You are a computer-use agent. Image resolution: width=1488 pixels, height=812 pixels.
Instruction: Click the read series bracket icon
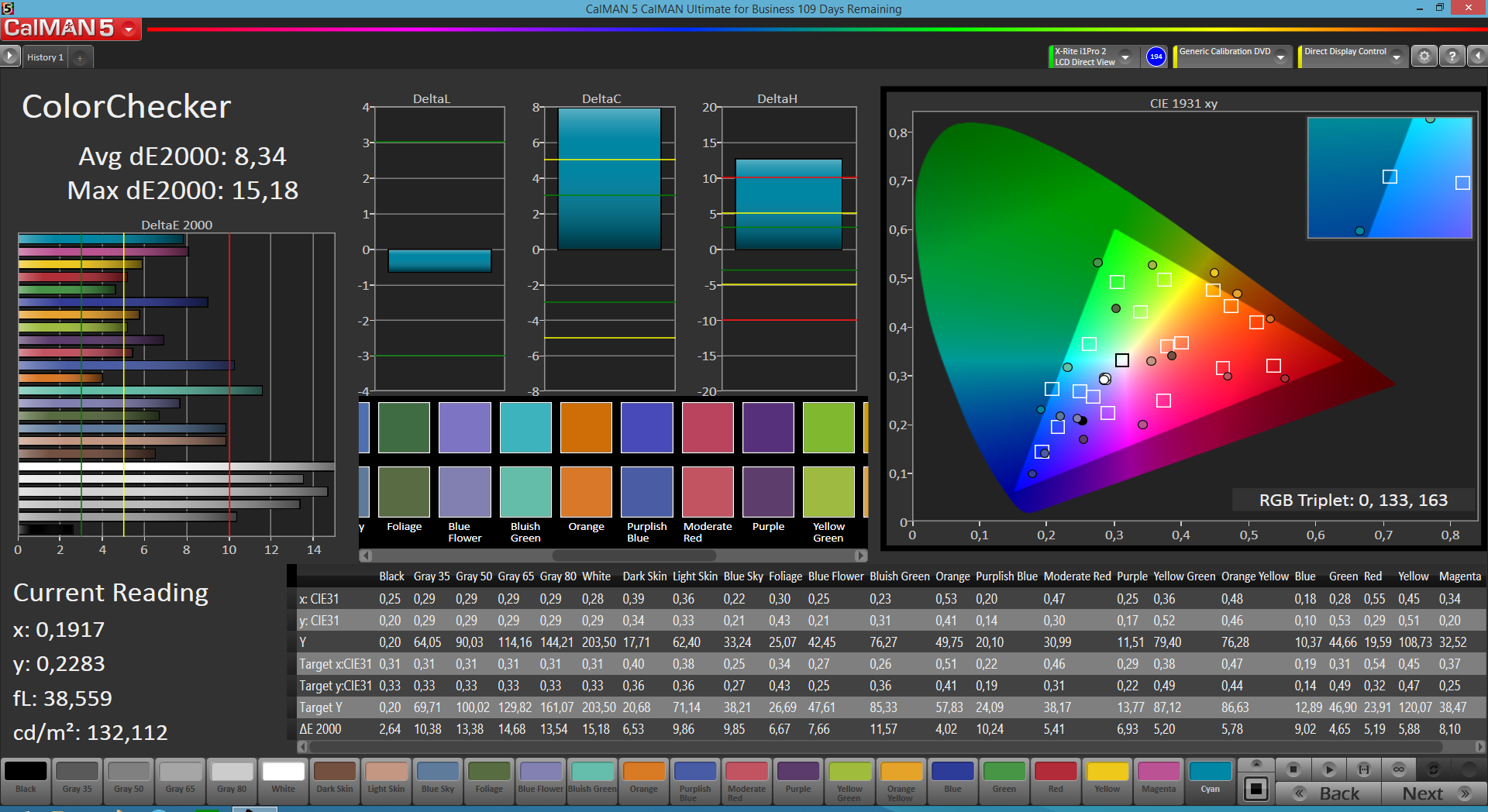coord(1363,769)
